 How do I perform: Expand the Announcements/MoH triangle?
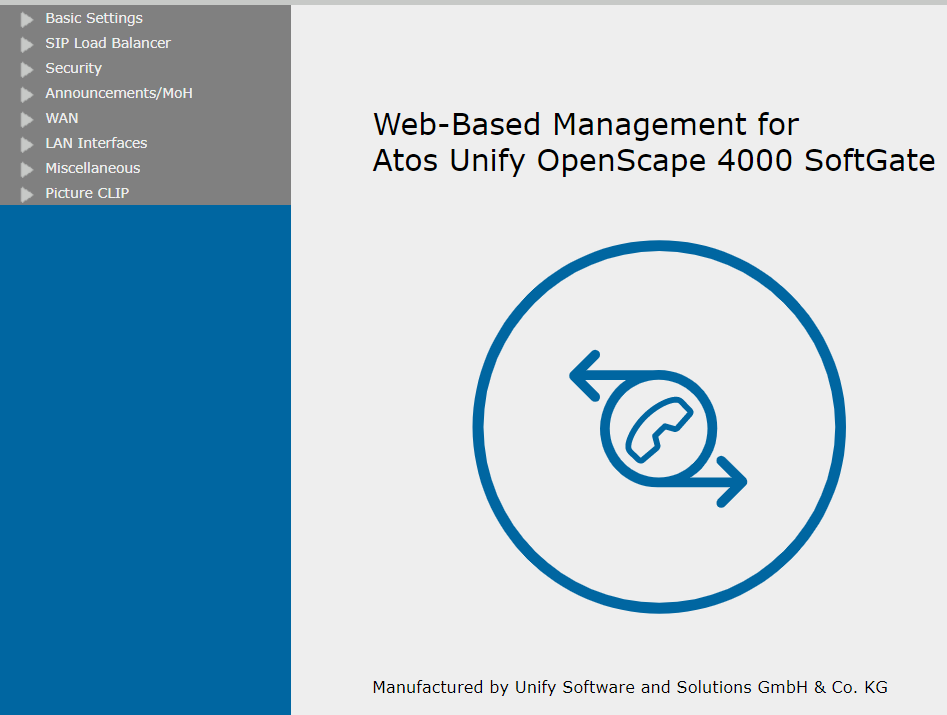tap(27, 95)
